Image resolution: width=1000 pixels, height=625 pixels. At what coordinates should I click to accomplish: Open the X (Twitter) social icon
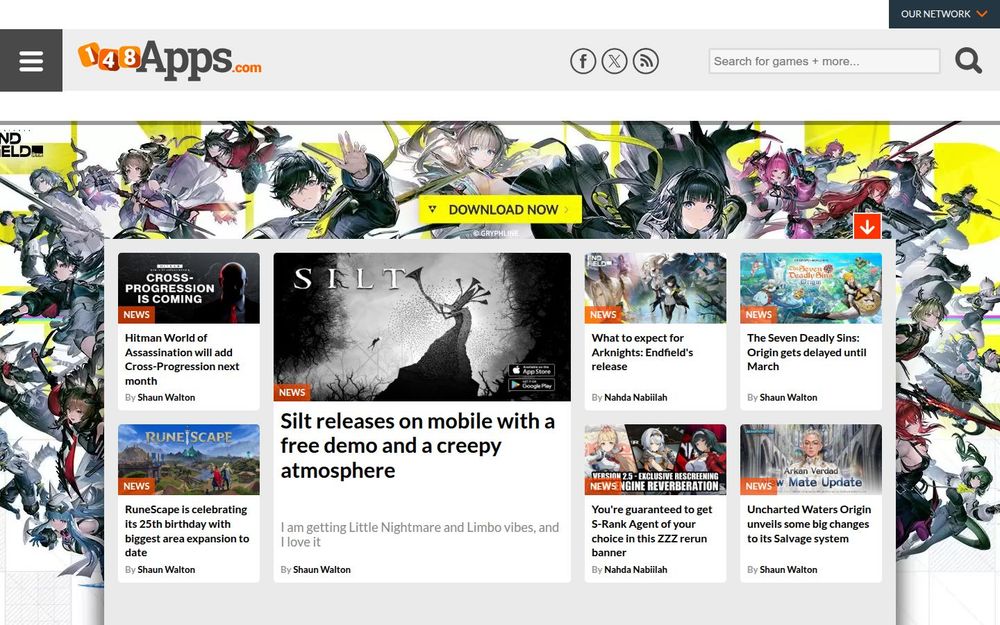pos(614,61)
